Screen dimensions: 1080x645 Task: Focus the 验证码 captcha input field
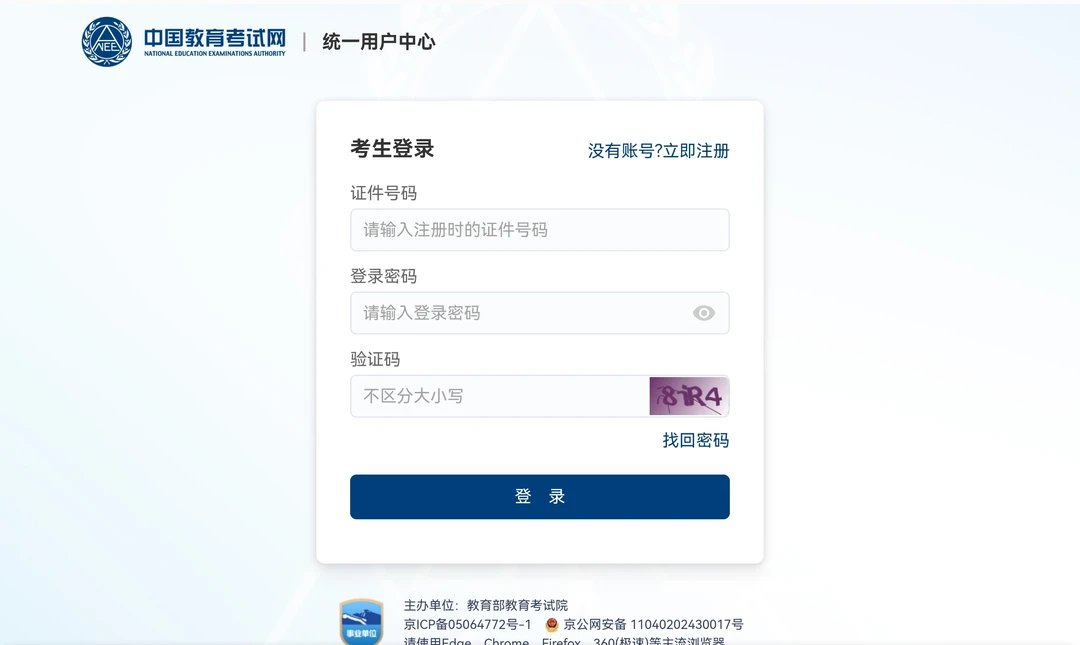[x=499, y=396]
